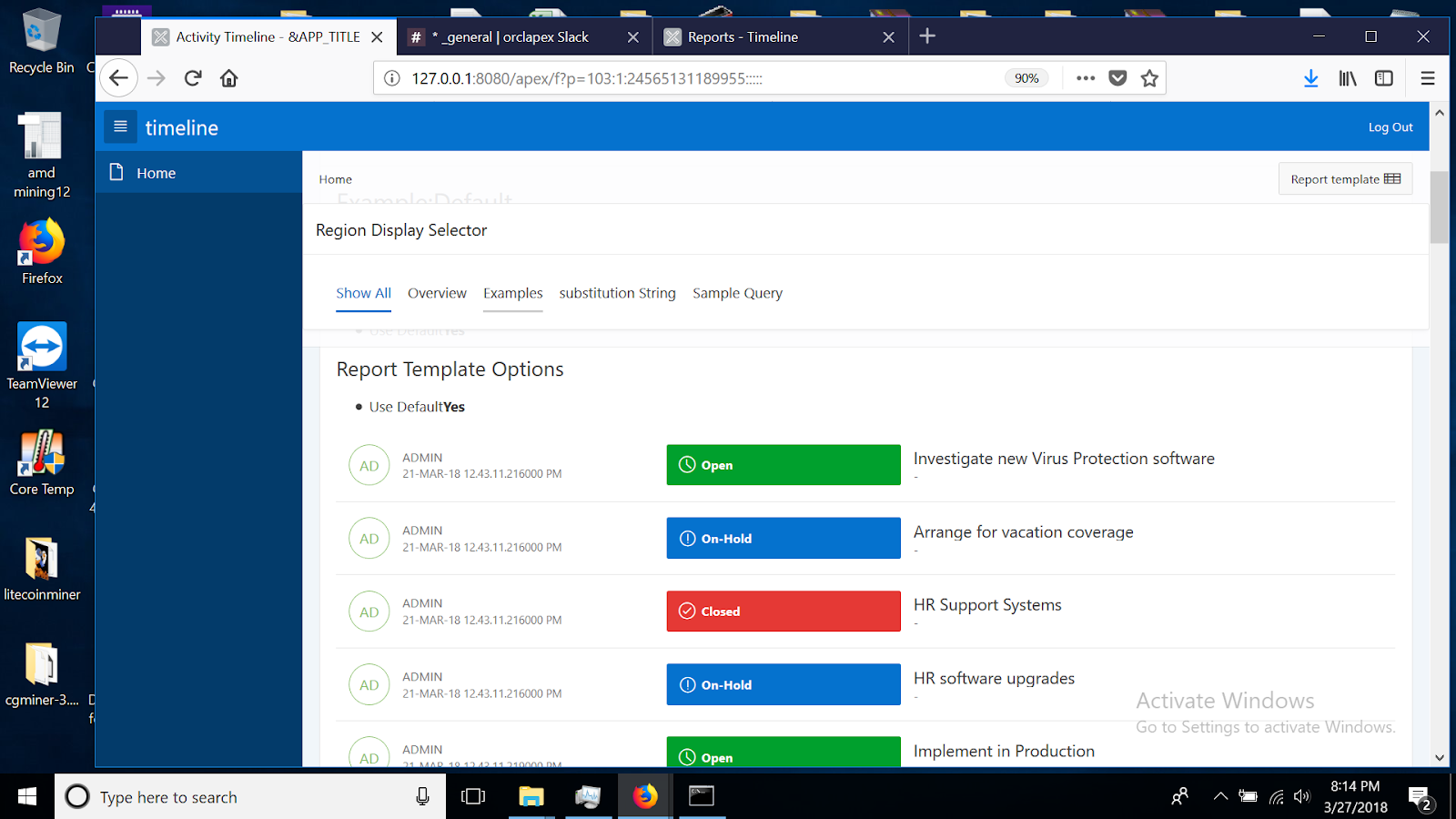Open the Firefox downloads panel
The height and width of the screenshot is (819, 1456).
(1310, 78)
